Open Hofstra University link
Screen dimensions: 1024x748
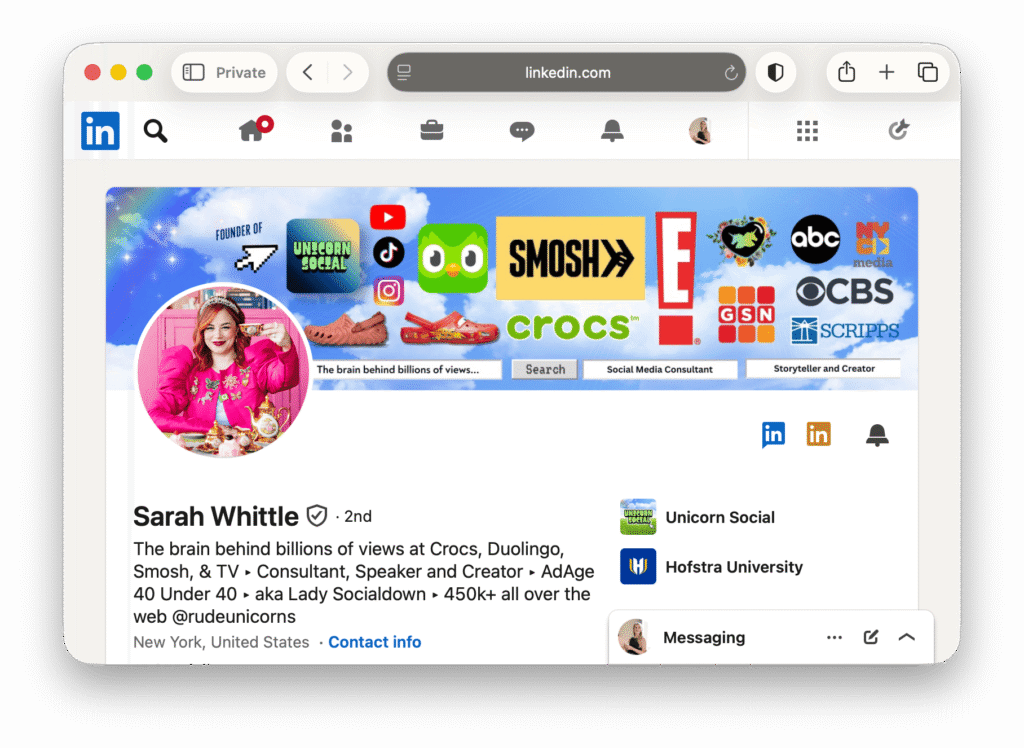coord(734,567)
